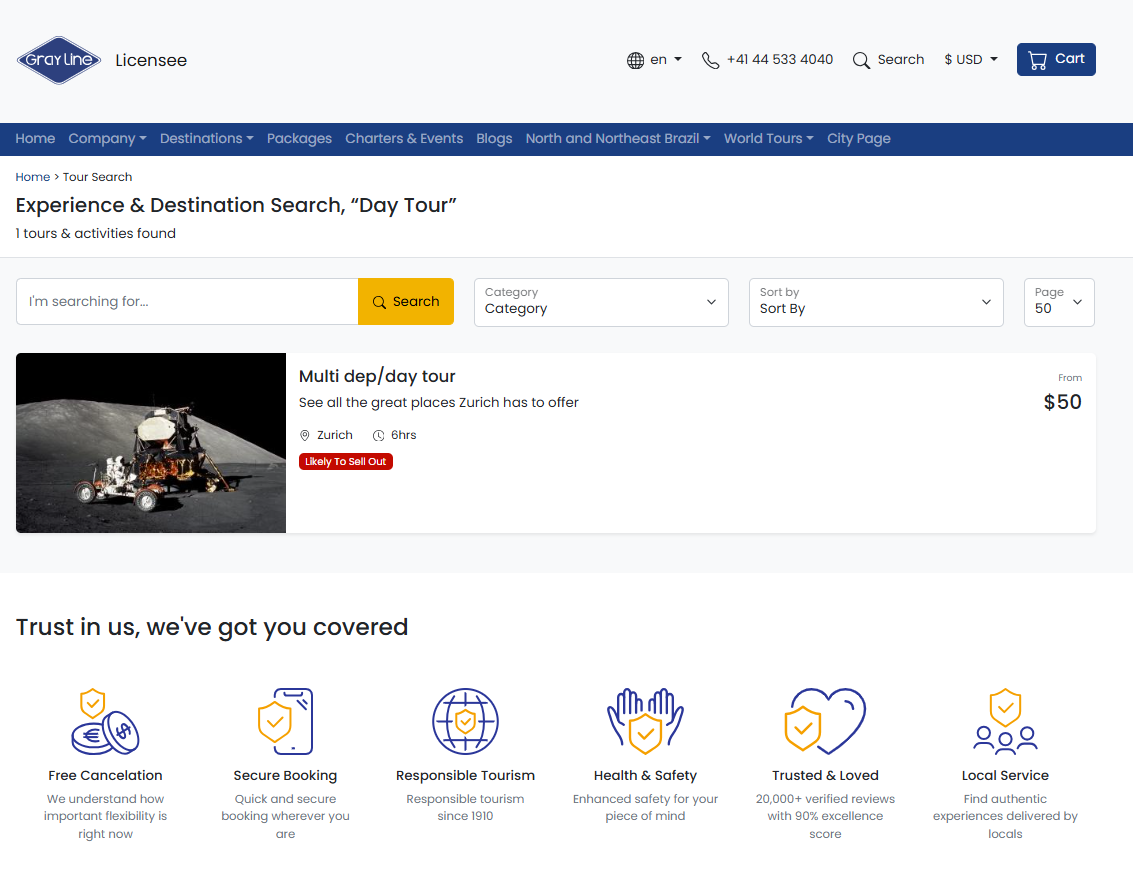Expand the Category filter dropdown
This screenshot has width=1133, height=874.
click(601, 302)
